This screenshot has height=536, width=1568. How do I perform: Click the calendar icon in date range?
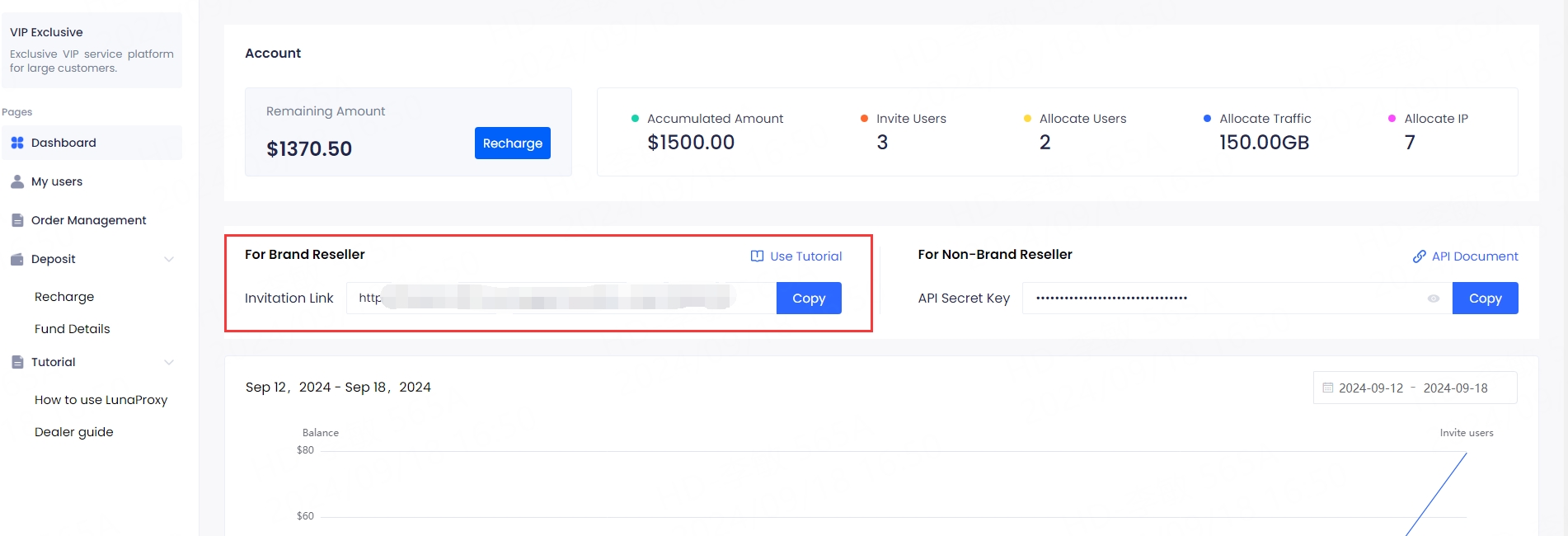click(1328, 388)
